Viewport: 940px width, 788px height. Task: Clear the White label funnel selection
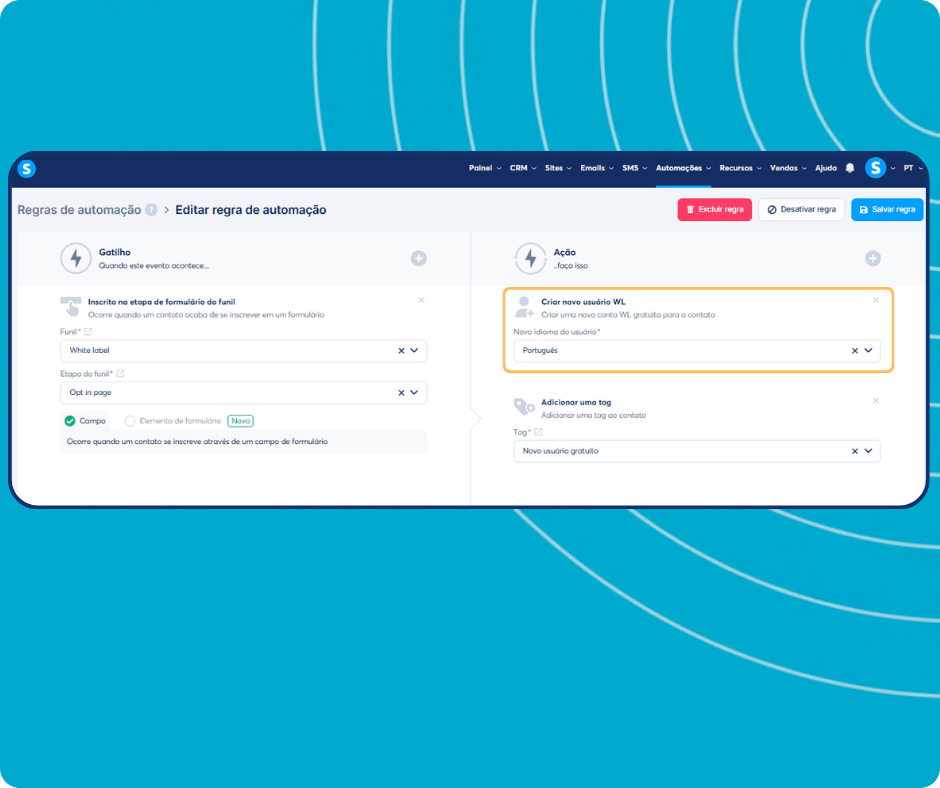[x=401, y=351]
